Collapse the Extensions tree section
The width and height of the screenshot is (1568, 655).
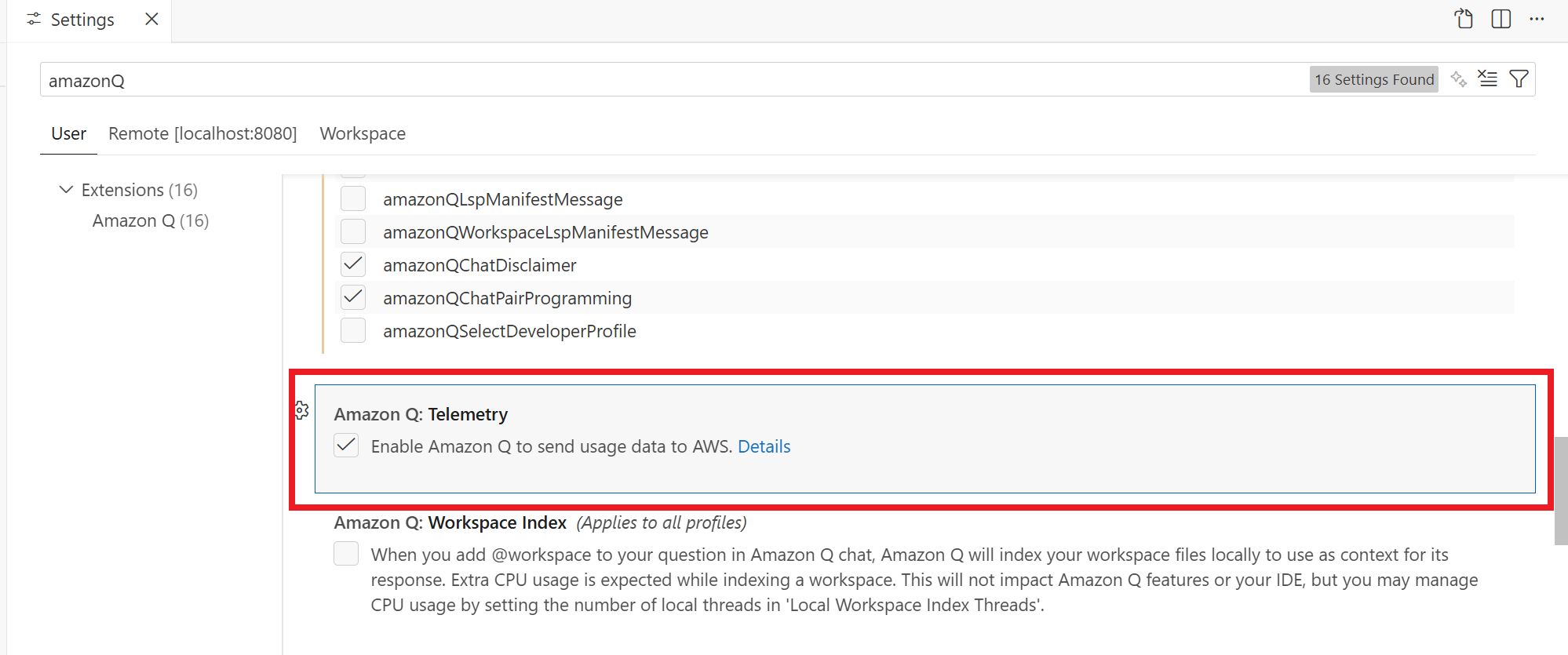tap(67, 190)
